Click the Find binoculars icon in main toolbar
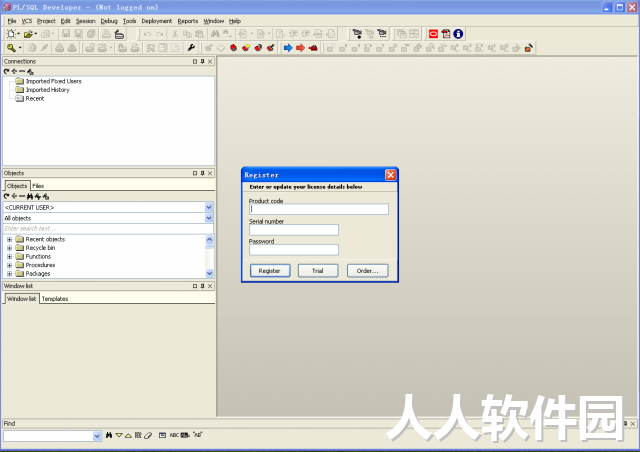 point(215,34)
